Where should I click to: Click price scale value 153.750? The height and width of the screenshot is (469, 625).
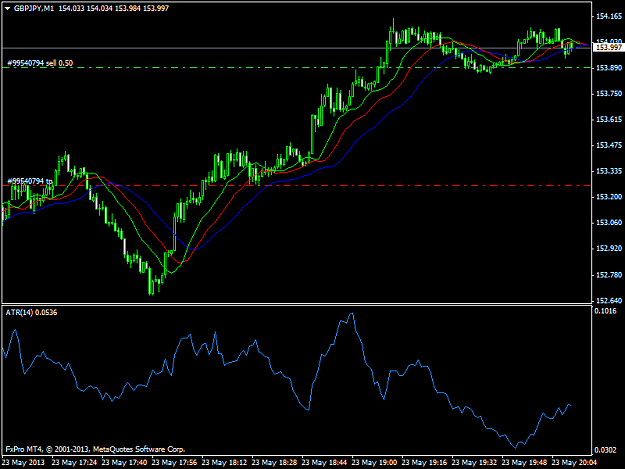click(x=609, y=94)
